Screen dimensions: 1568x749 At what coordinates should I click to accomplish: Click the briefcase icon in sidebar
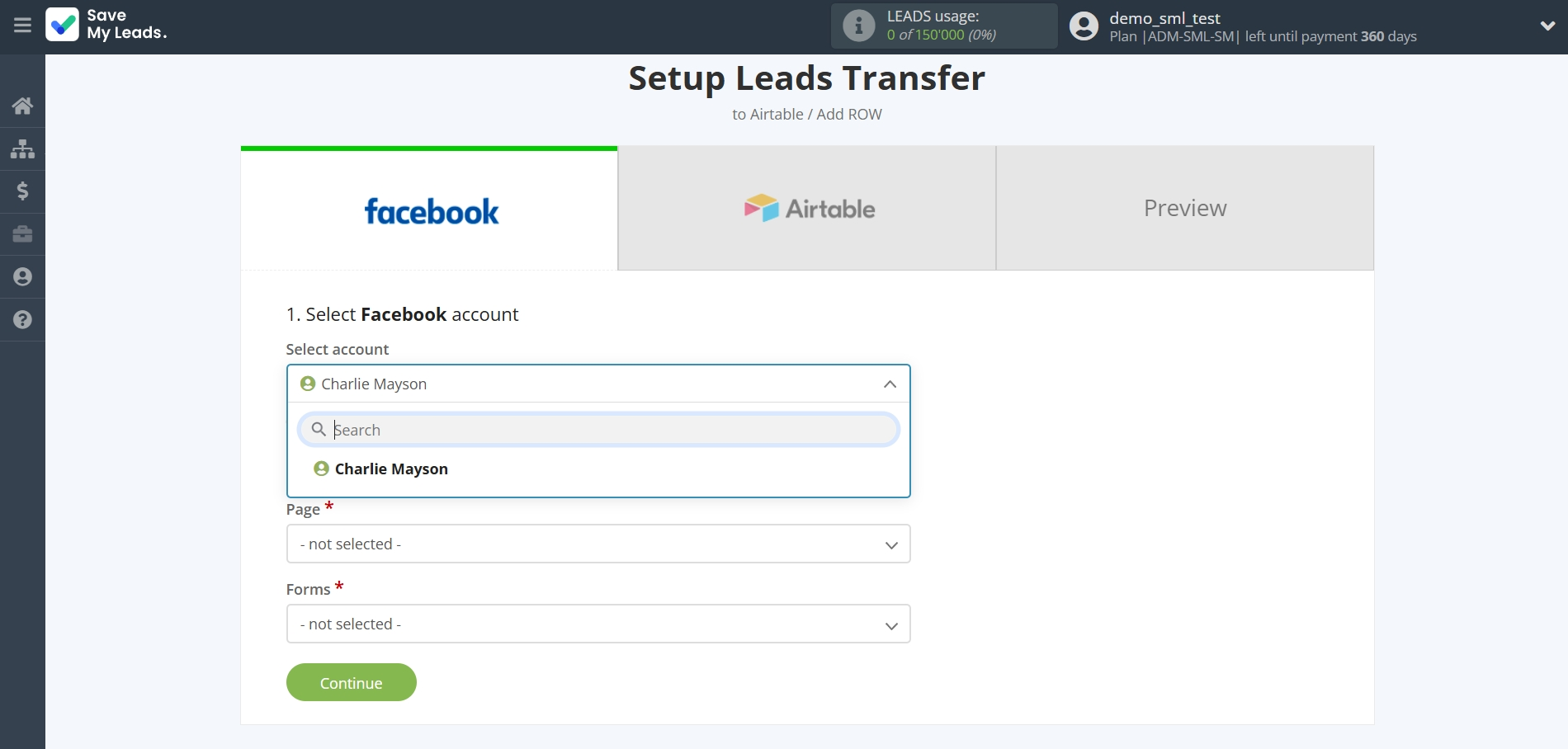coord(22,234)
